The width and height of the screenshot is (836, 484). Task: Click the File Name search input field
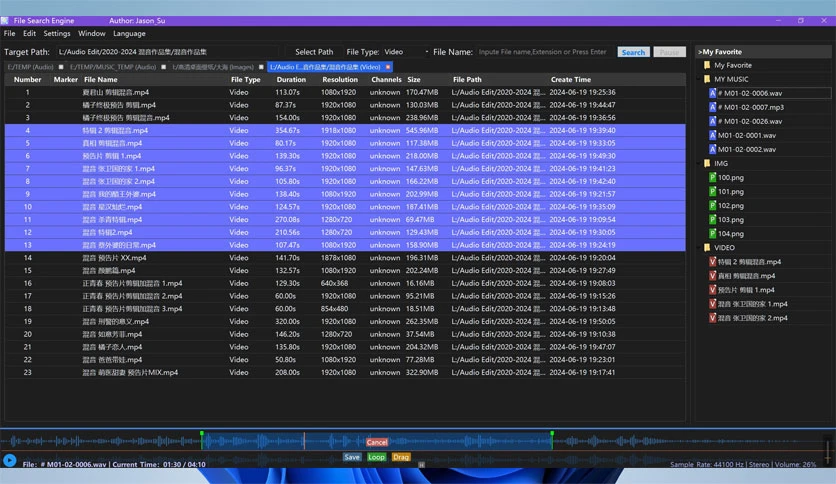(544, 52)
